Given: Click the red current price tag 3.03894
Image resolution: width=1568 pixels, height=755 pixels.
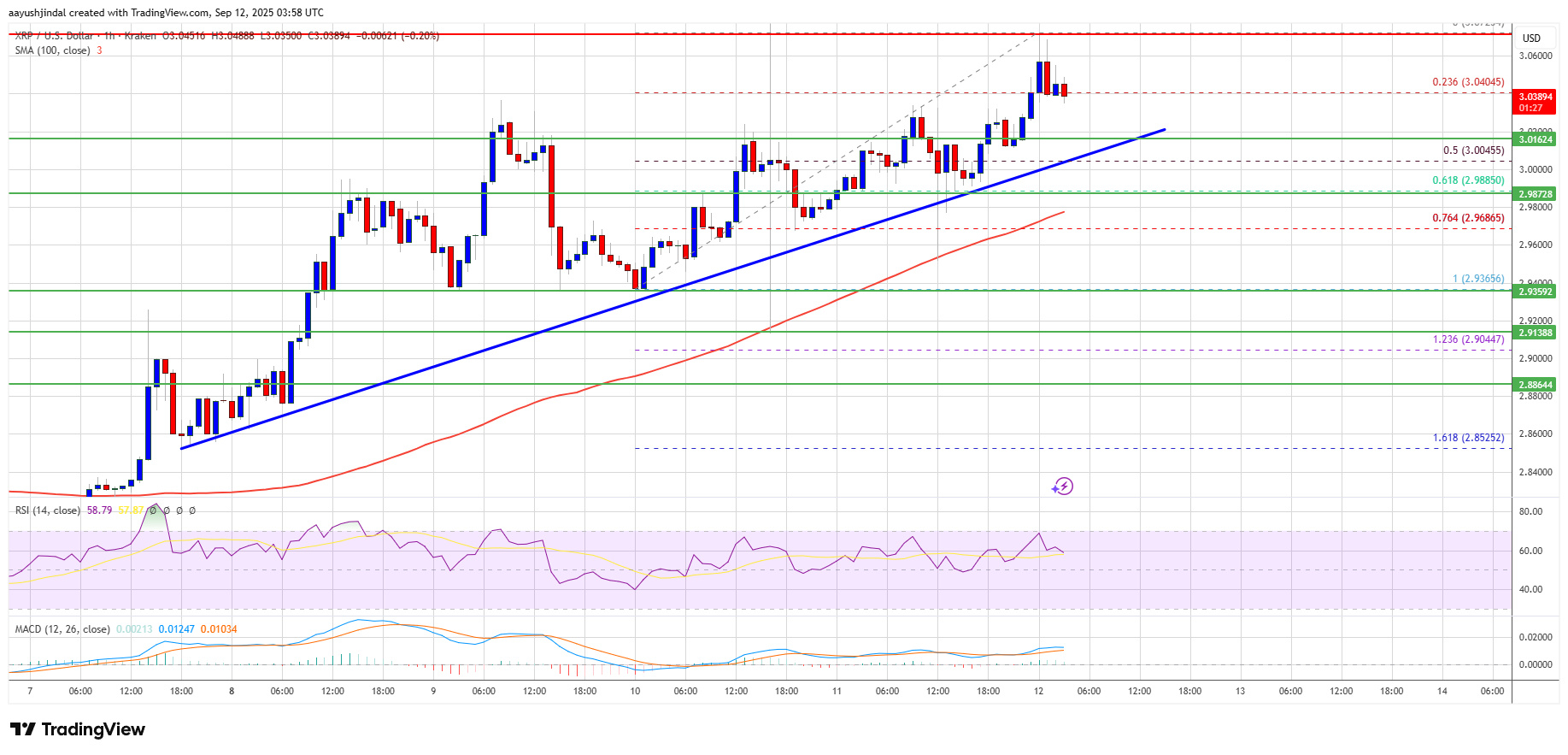Looking at the screenshot, I should (1535, 102).
